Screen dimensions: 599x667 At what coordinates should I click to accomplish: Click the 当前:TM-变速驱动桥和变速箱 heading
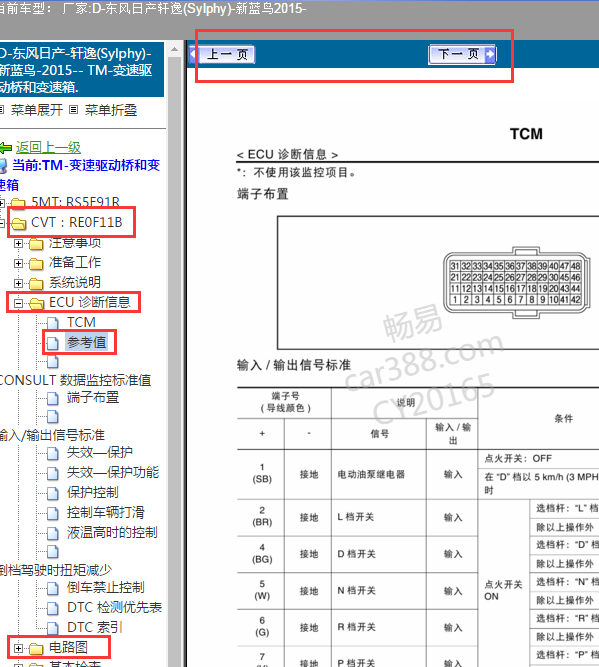[80, 175]
